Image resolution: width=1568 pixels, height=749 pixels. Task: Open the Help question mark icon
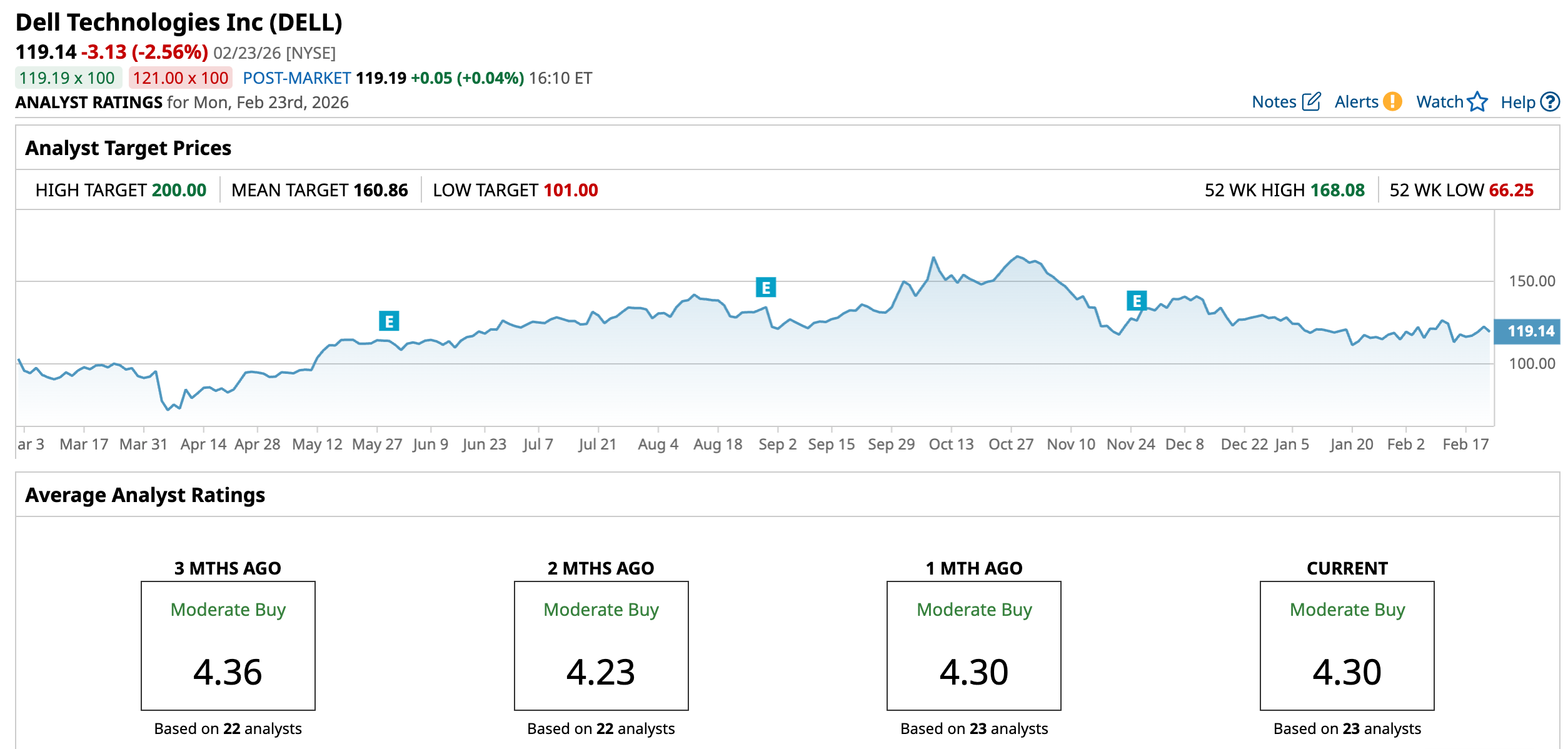[x=1550, y=102]
